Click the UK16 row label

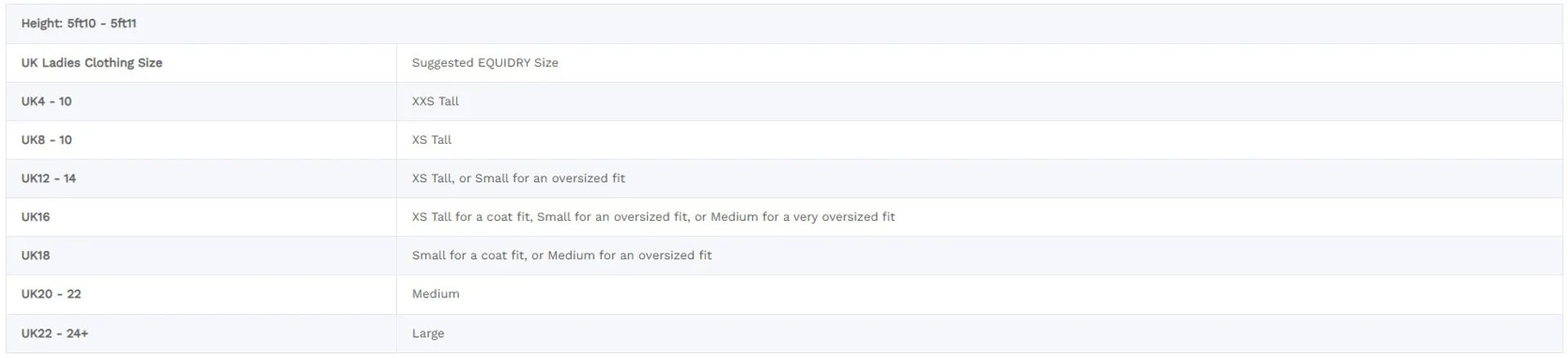36,217
